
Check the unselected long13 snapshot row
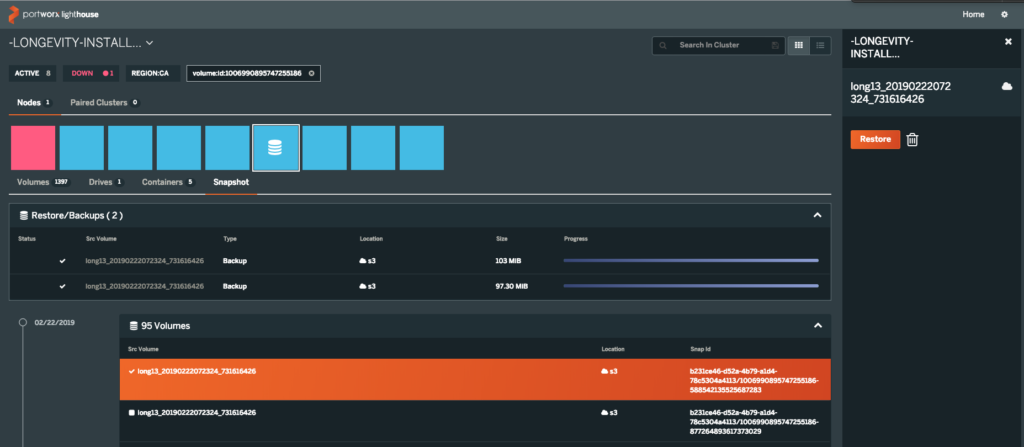coord(132,412)
